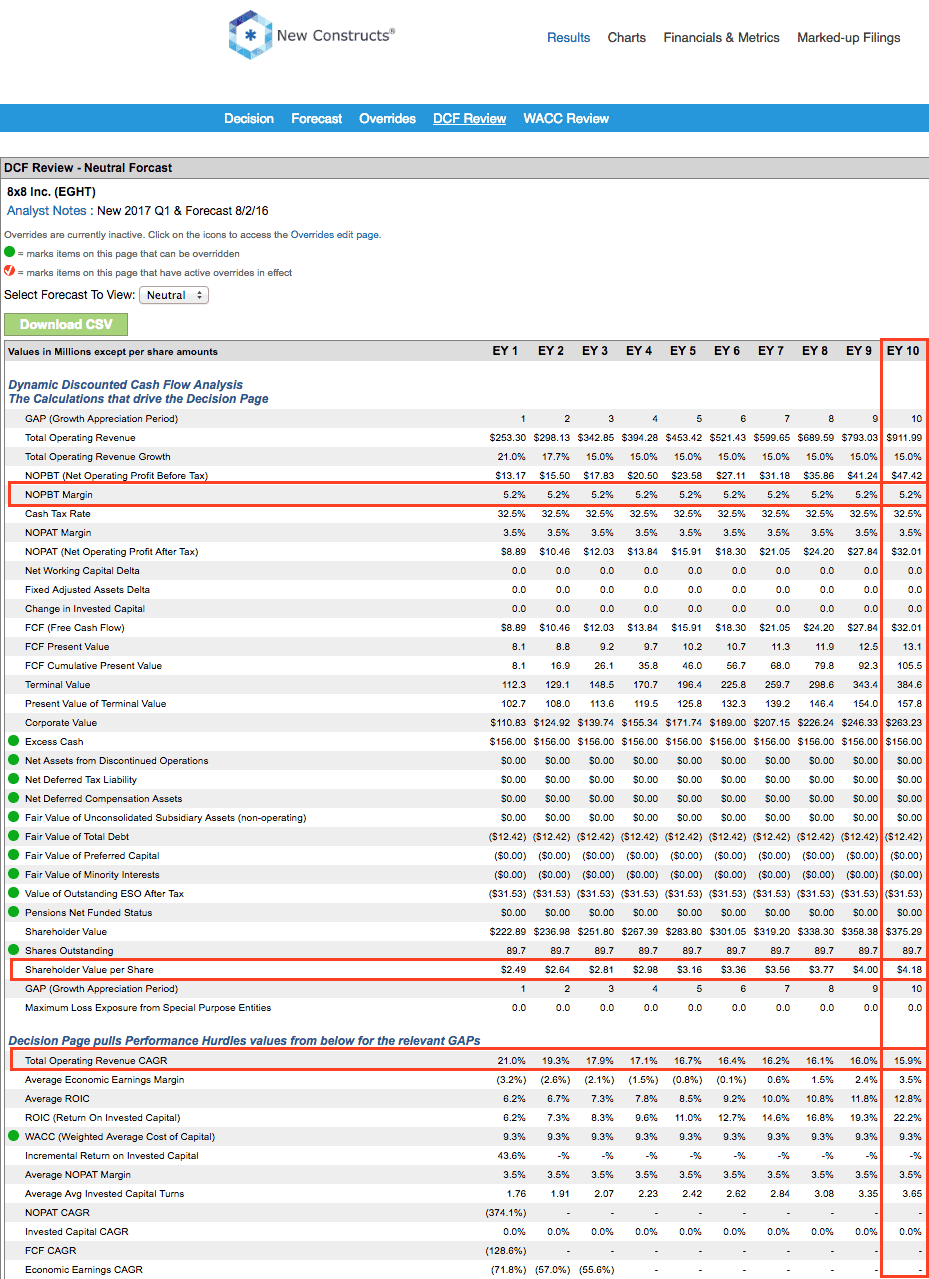Click the EY 10 column header

(903, 351)
